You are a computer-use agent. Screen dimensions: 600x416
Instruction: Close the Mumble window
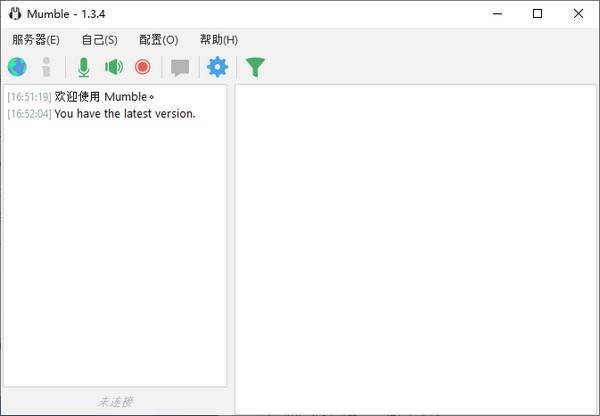(580, 13)
